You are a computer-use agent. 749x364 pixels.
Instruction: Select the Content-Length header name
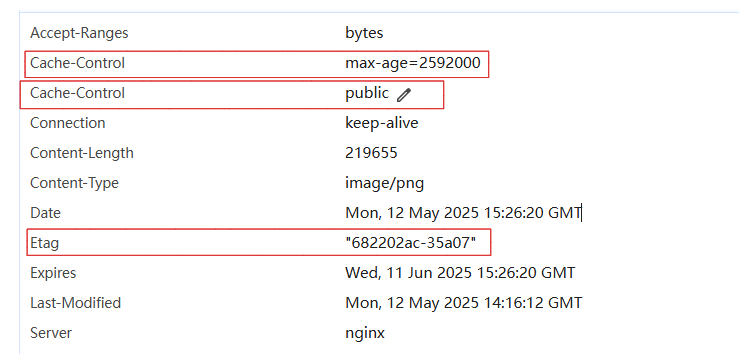[82, 153]
